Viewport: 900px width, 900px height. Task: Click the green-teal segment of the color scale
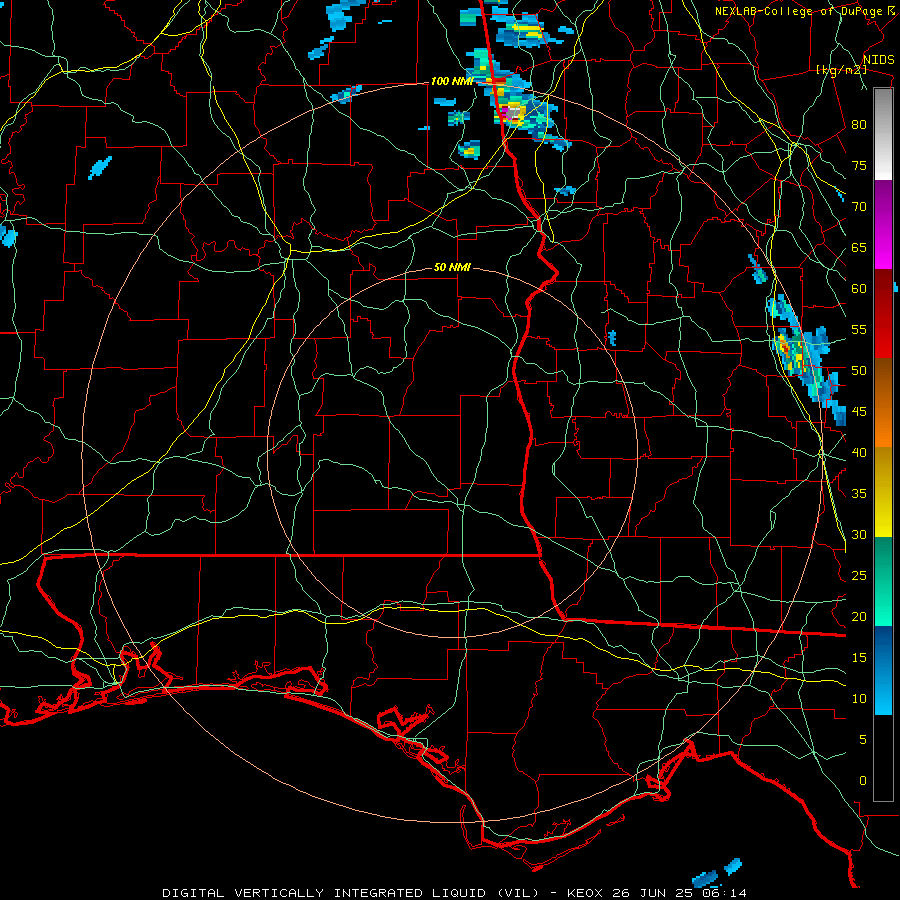click(x=883, y=581)
